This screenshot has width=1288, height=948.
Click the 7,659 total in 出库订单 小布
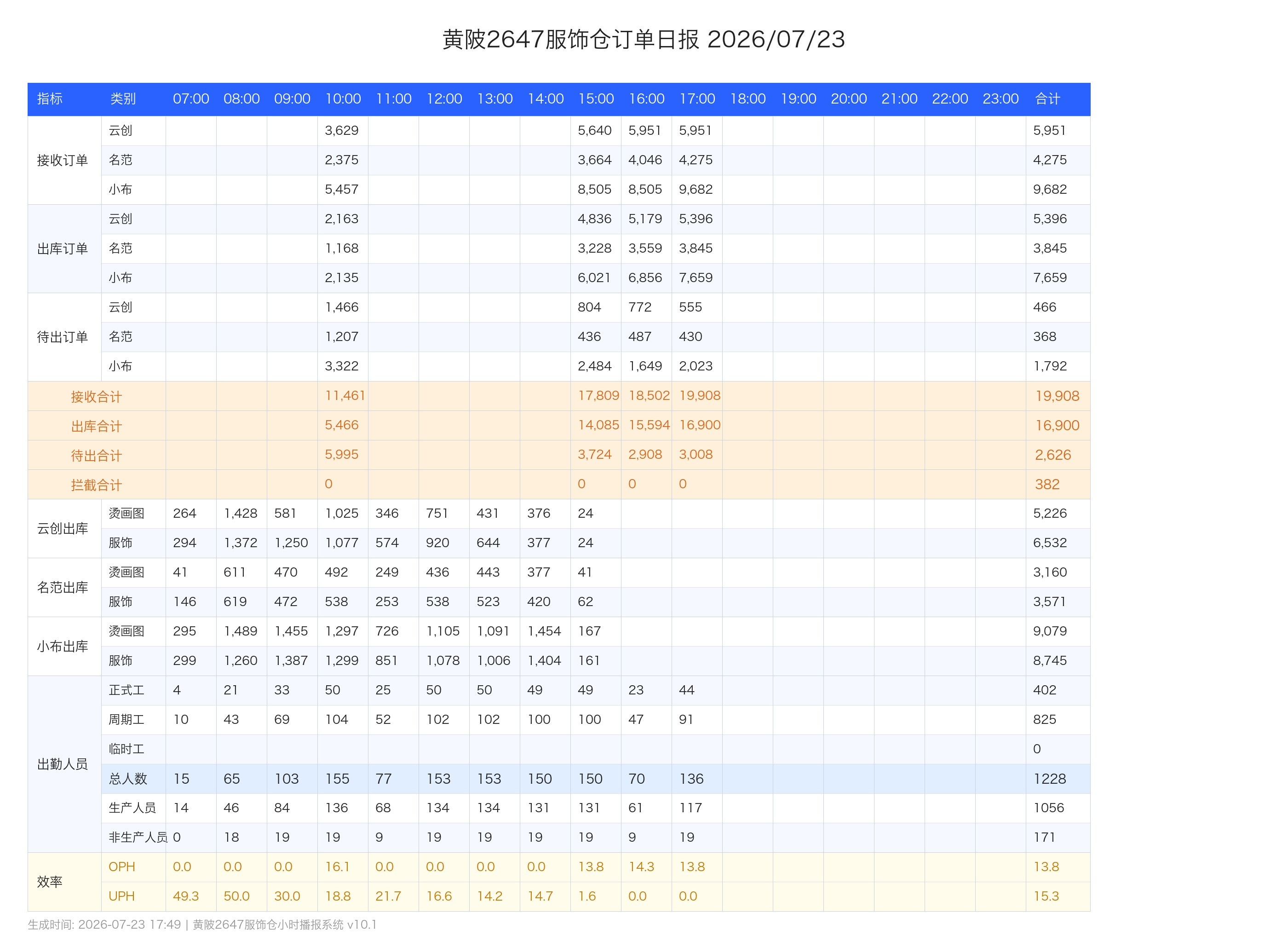click(x=1050, y=278)
